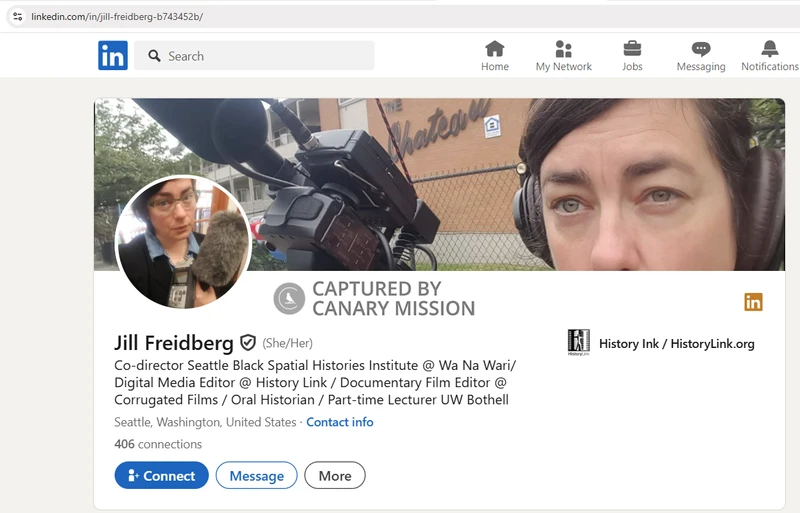Open the Messaging chat icon
The image size is (800, 513).
[701, 49]
